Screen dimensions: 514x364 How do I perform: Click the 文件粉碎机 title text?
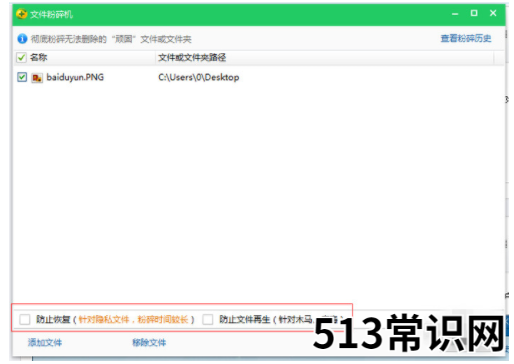51,14
